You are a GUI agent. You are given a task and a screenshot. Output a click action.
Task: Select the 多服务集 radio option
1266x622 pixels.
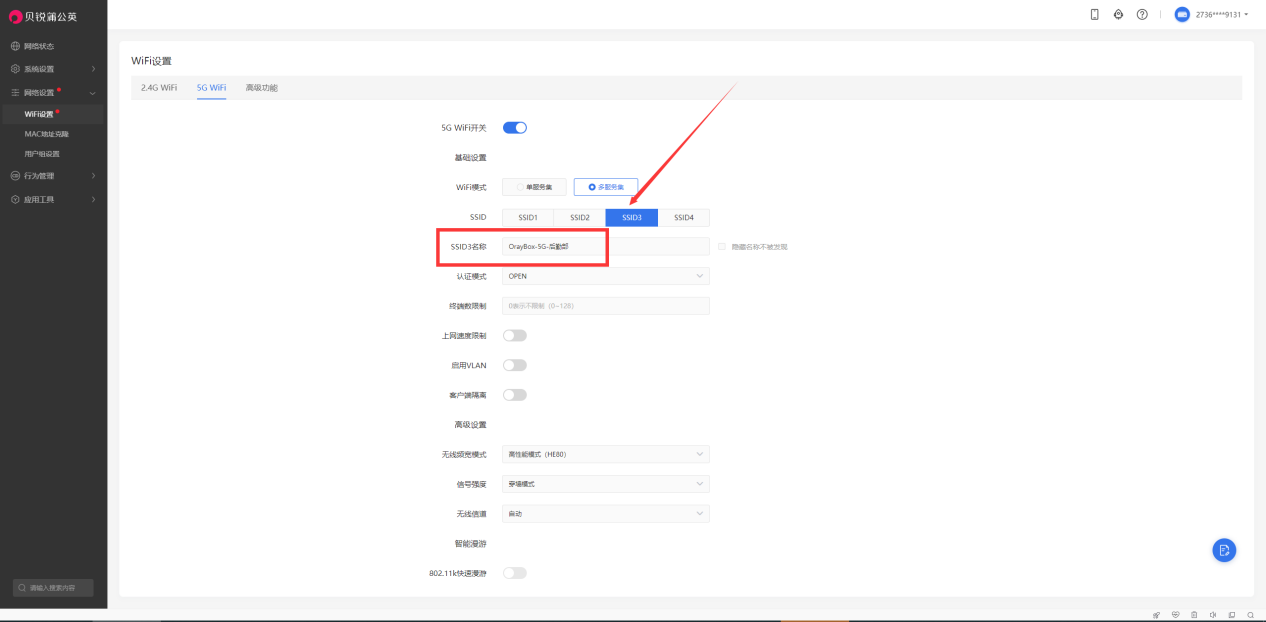tap(606, 187)
